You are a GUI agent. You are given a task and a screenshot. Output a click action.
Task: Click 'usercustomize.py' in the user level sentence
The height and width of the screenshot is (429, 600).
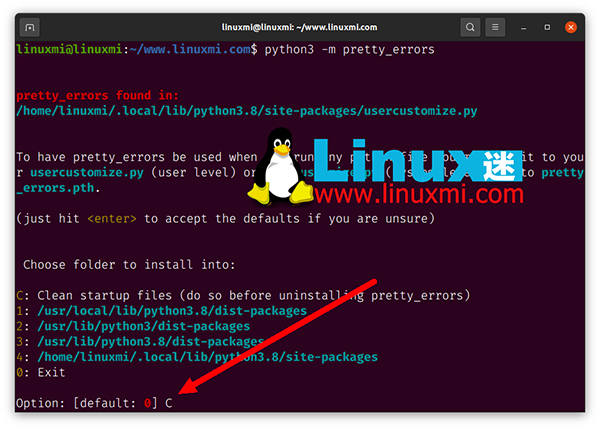pos(87,173)
